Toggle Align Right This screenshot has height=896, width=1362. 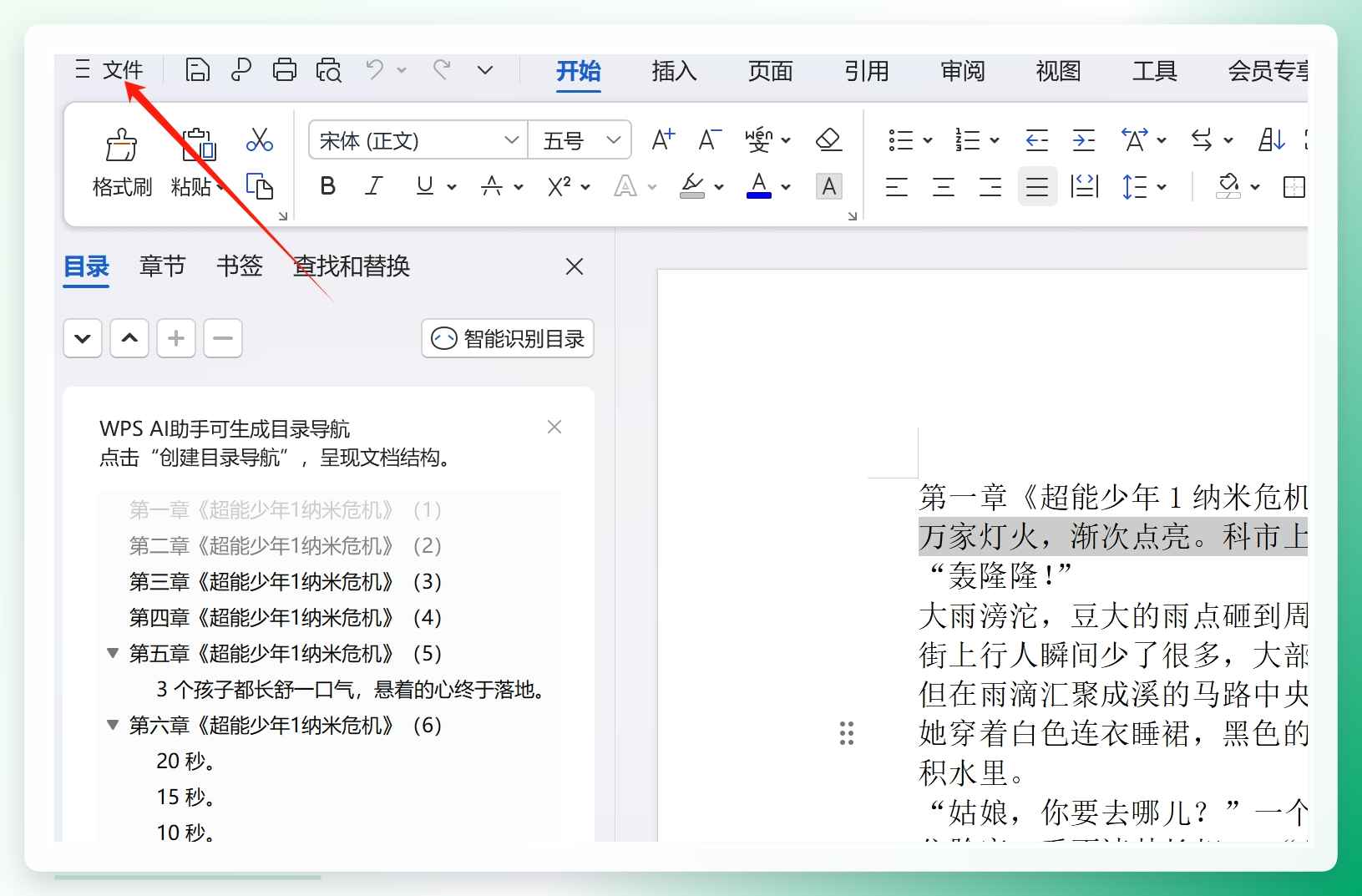pos(990,186)
